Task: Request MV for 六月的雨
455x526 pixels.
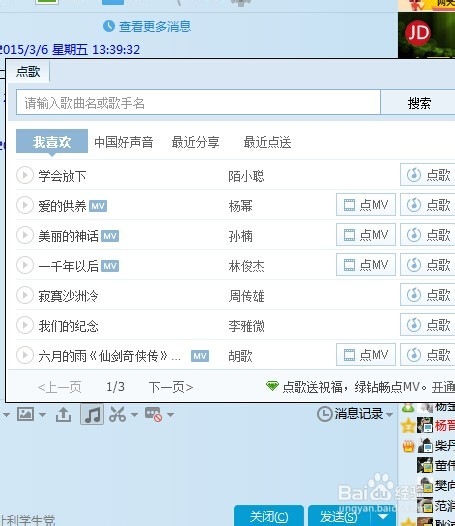Action: click(x=366, y=355)
